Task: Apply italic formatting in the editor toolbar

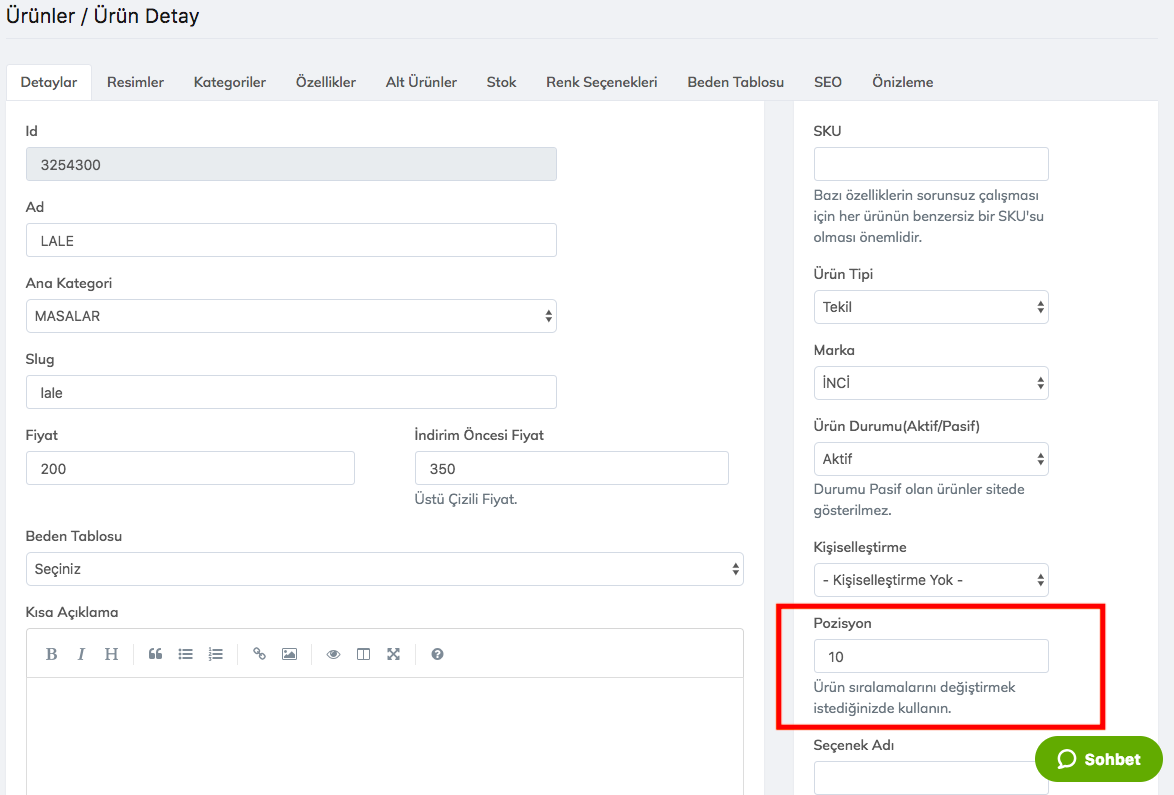Action: pyautogui.click(x=81, y=654)
